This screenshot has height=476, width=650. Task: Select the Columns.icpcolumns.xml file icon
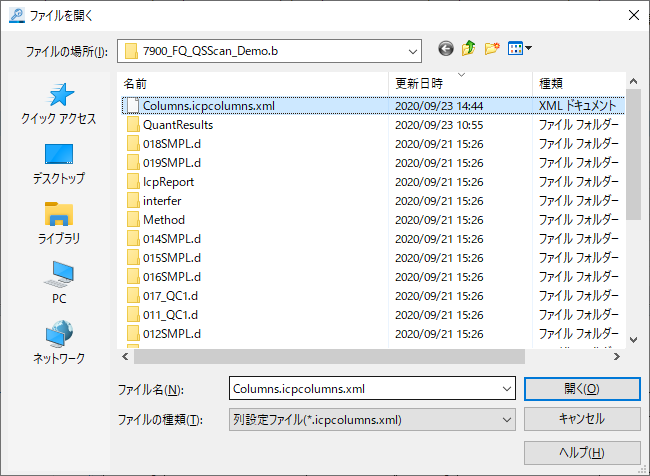133,106
